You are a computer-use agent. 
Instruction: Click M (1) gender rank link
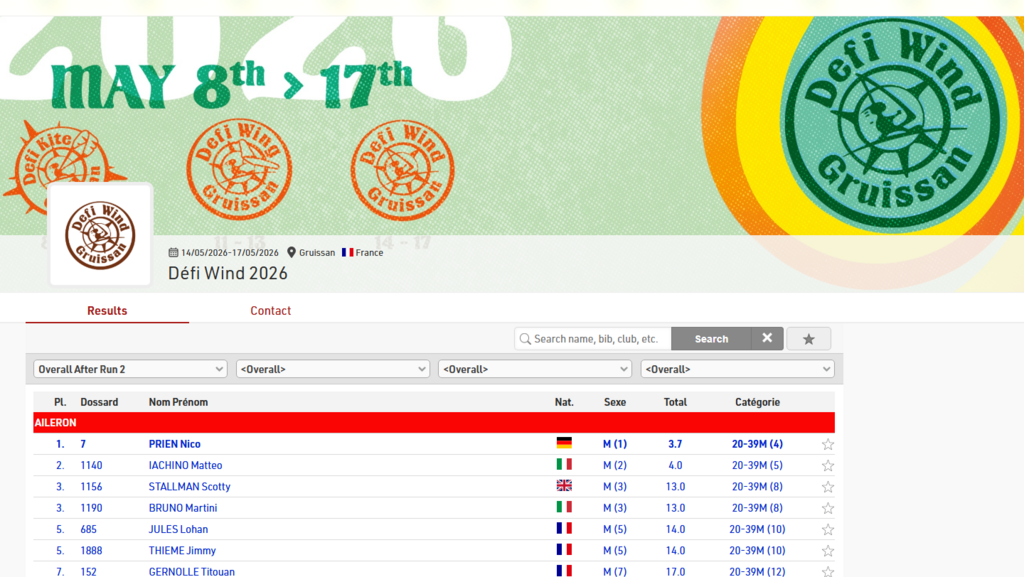click(x=615, y=444)
